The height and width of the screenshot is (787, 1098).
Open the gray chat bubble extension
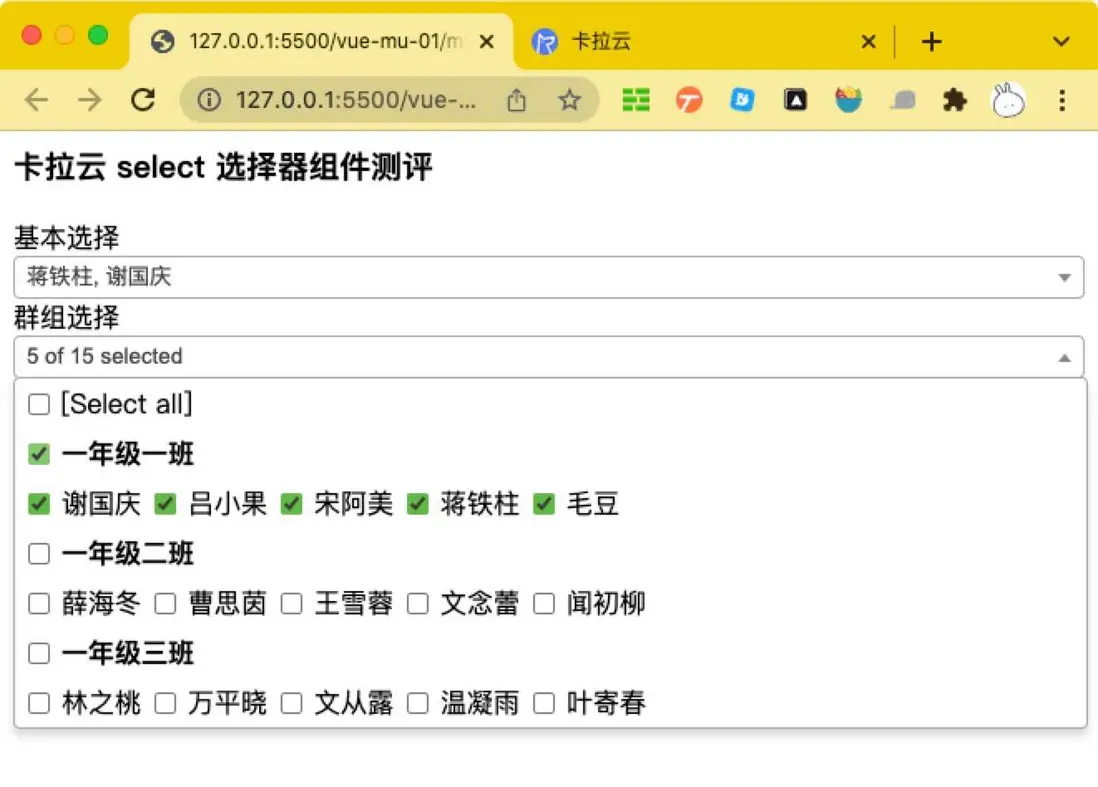902,100
